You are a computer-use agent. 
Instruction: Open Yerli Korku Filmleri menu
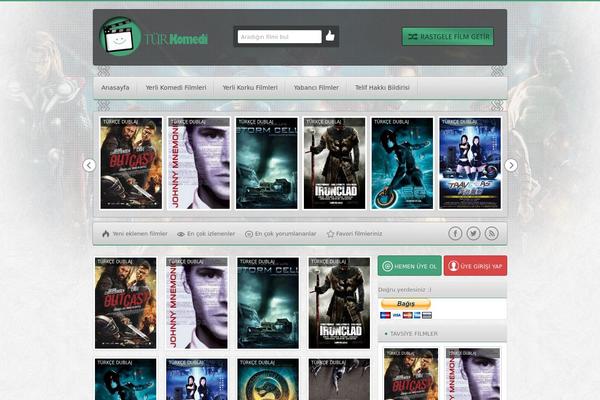(250, 88)
